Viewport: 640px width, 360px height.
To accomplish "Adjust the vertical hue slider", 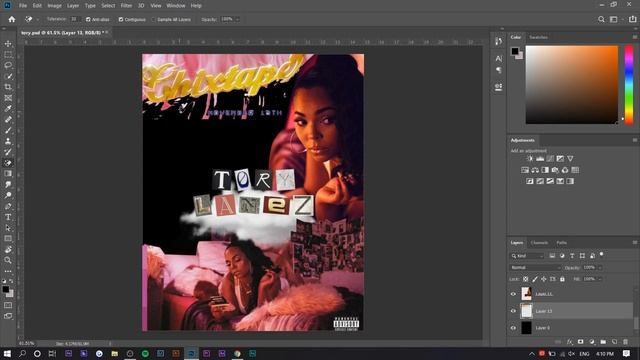I will tap(629, 84).
